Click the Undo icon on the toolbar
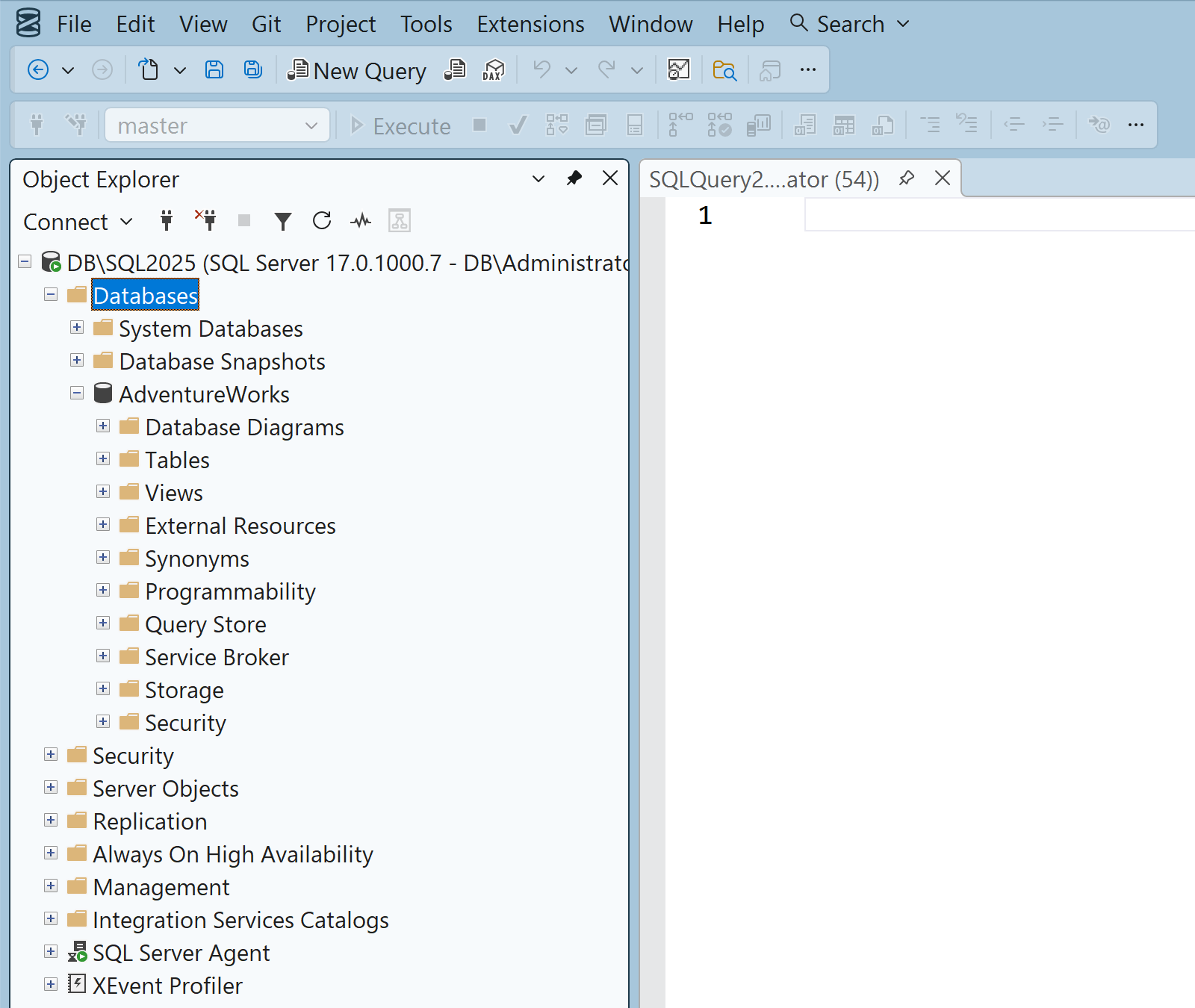 click(x=542, y=69)
